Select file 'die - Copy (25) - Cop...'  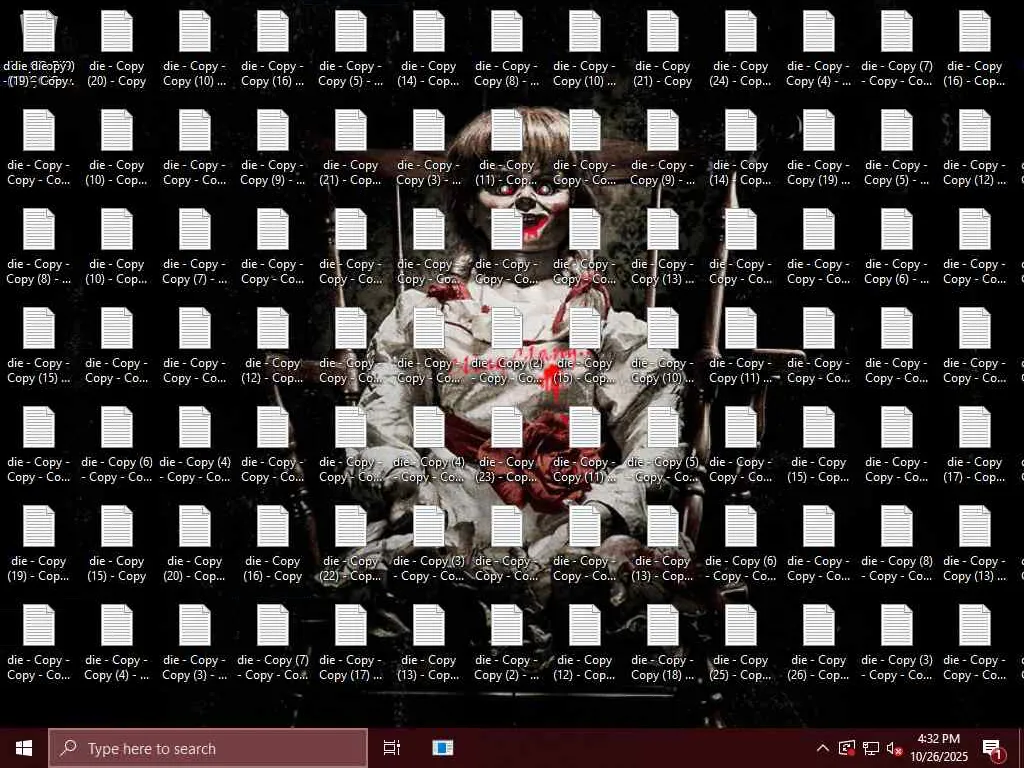(741, 645)
